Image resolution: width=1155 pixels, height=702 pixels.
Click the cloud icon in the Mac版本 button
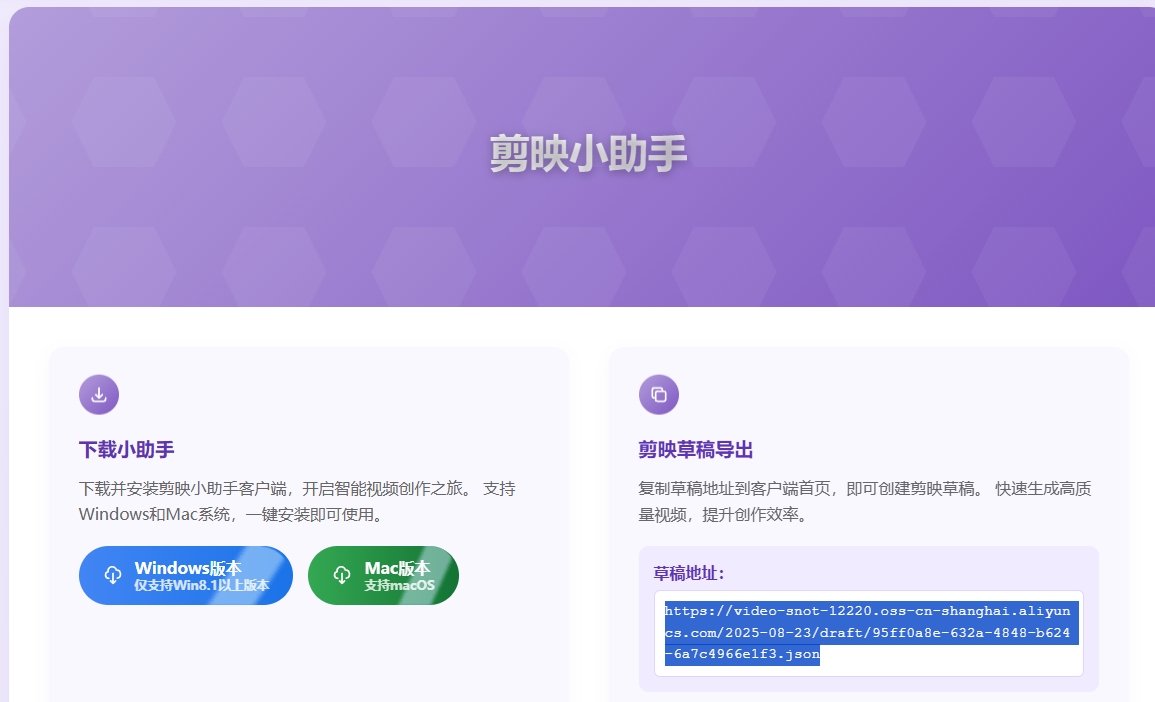342,575
